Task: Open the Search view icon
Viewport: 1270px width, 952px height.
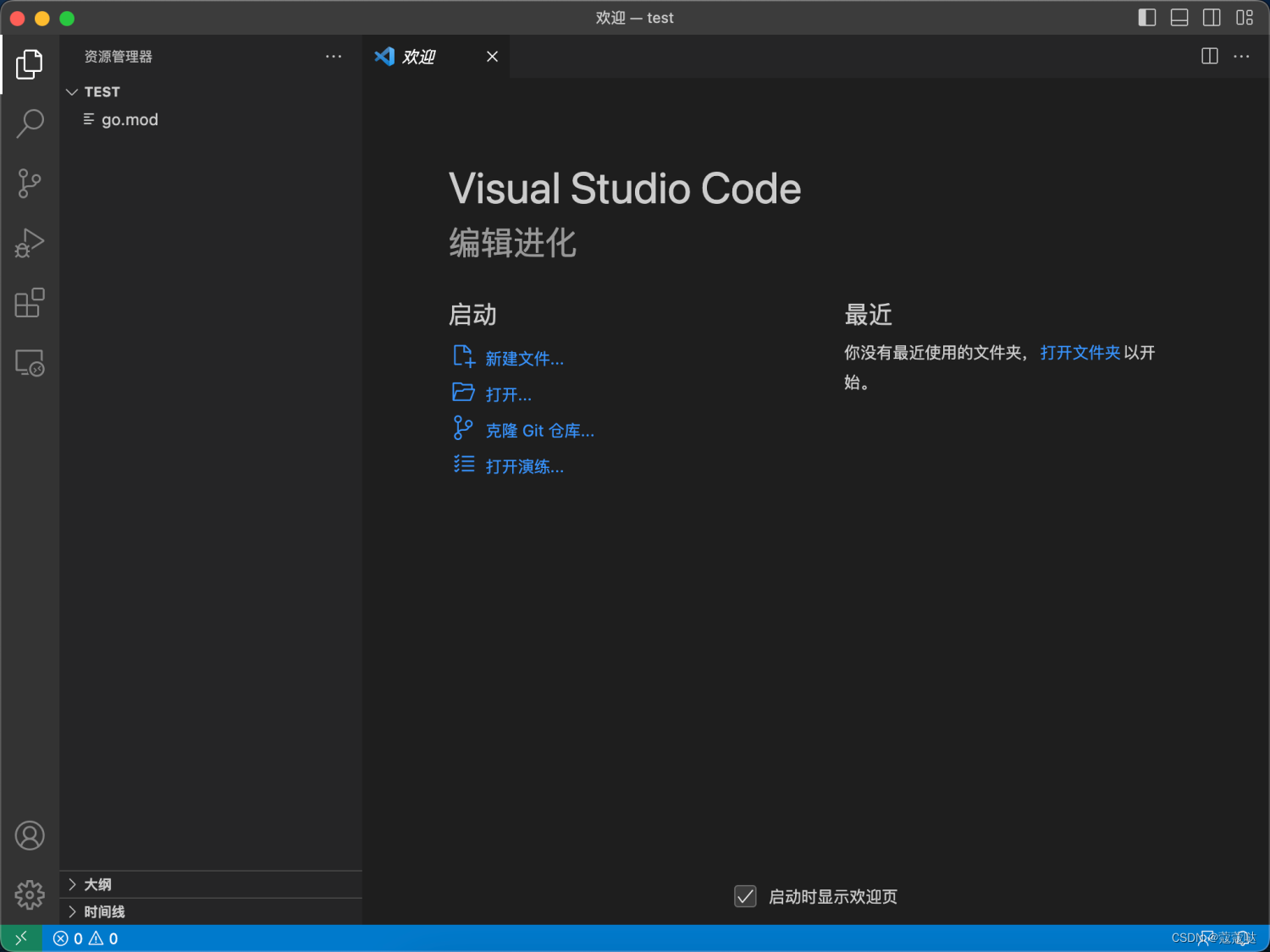Action: [x=30, y=124]
